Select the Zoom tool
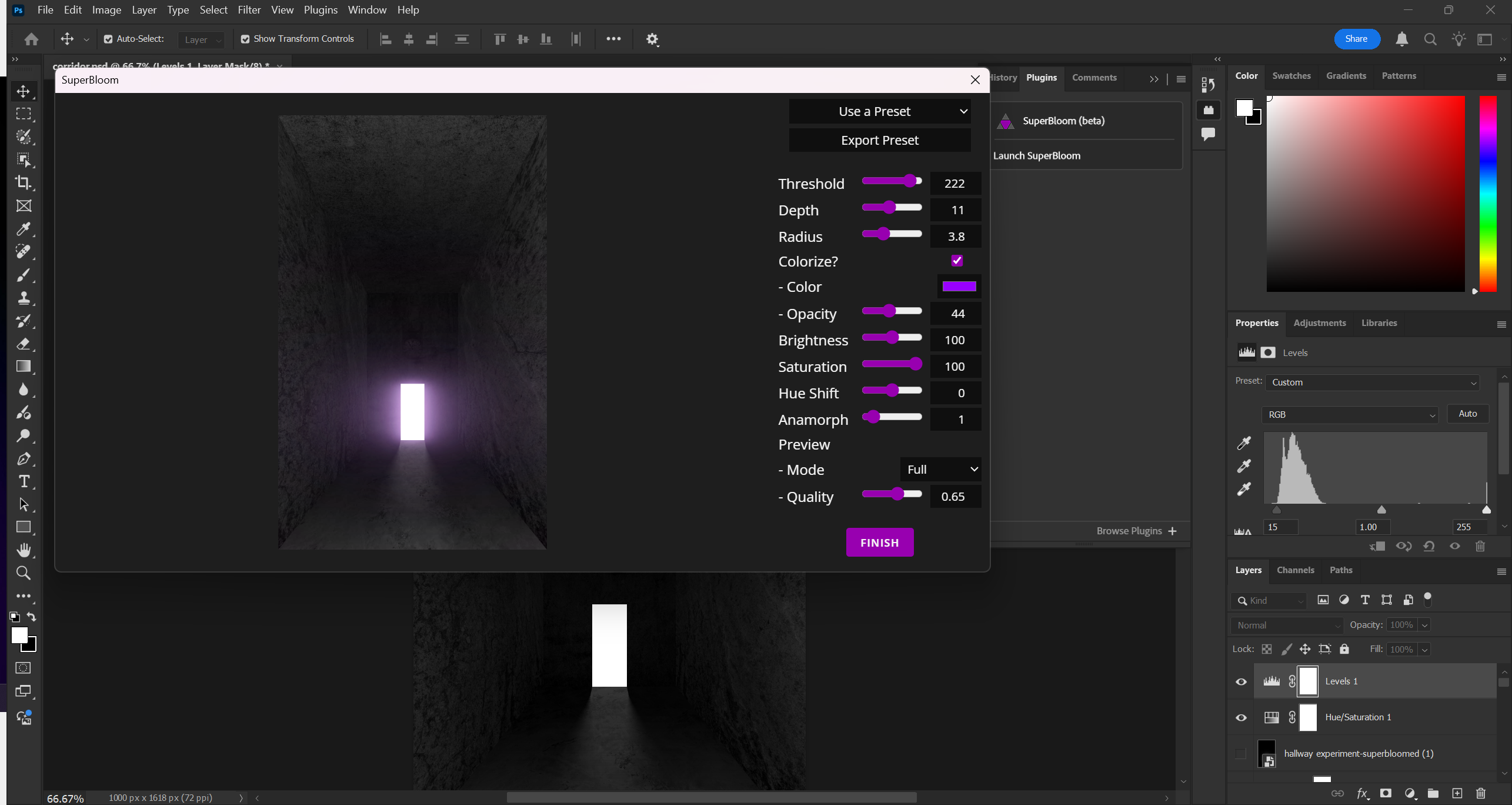Screen dimensions: 1512x805 click(x=24, y=573)
